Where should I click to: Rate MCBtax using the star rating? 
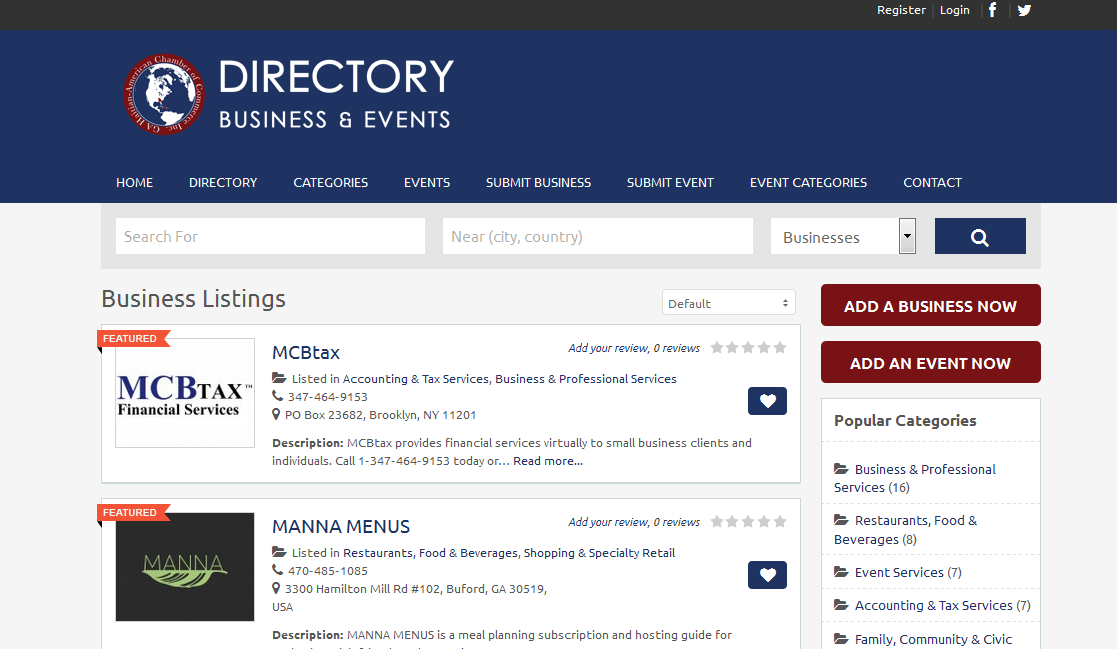[748, 348]
